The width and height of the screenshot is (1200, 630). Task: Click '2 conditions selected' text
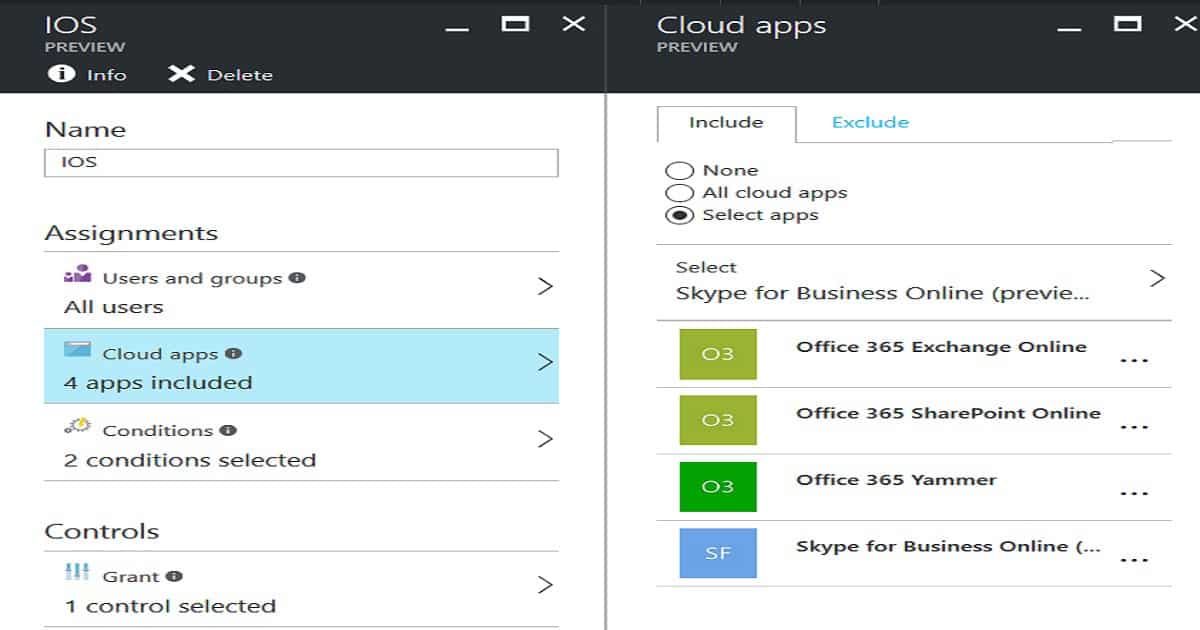(190, 460)
